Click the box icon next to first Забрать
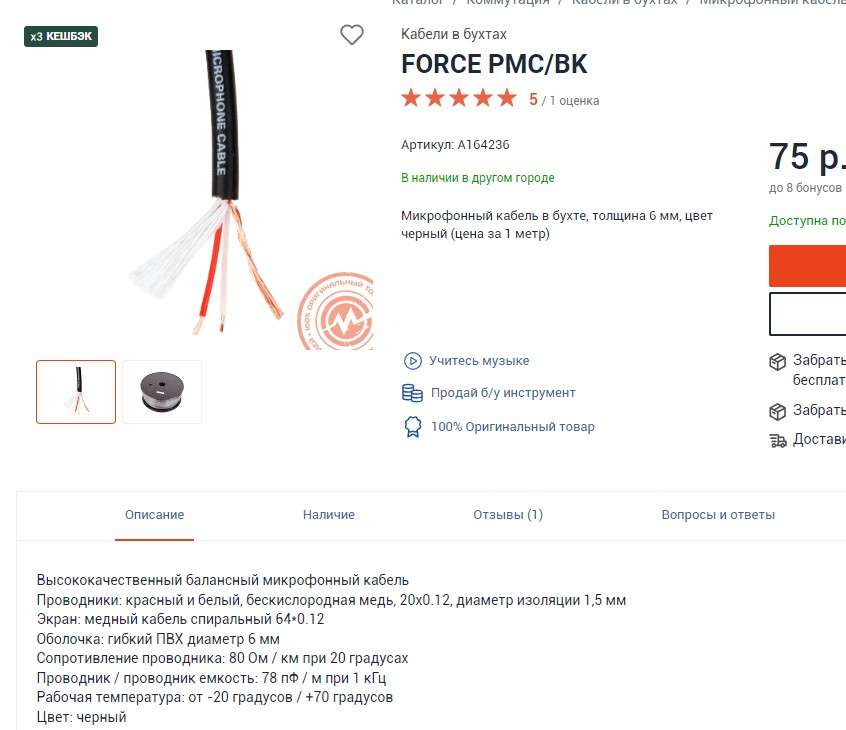Viewport: 846px width, 730px height. (x=777, y=362)
